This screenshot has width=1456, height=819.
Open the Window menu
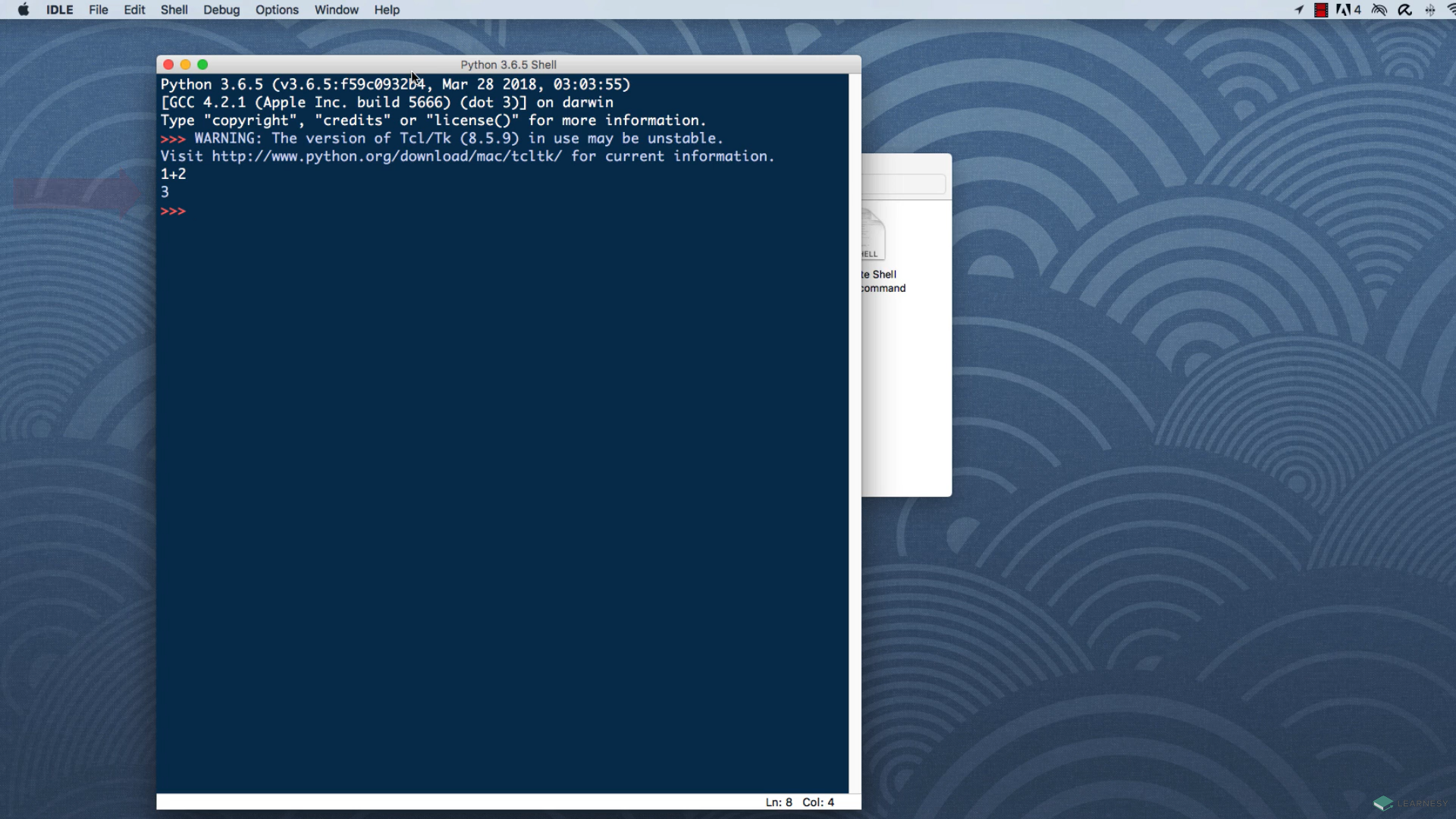point(336,10)
